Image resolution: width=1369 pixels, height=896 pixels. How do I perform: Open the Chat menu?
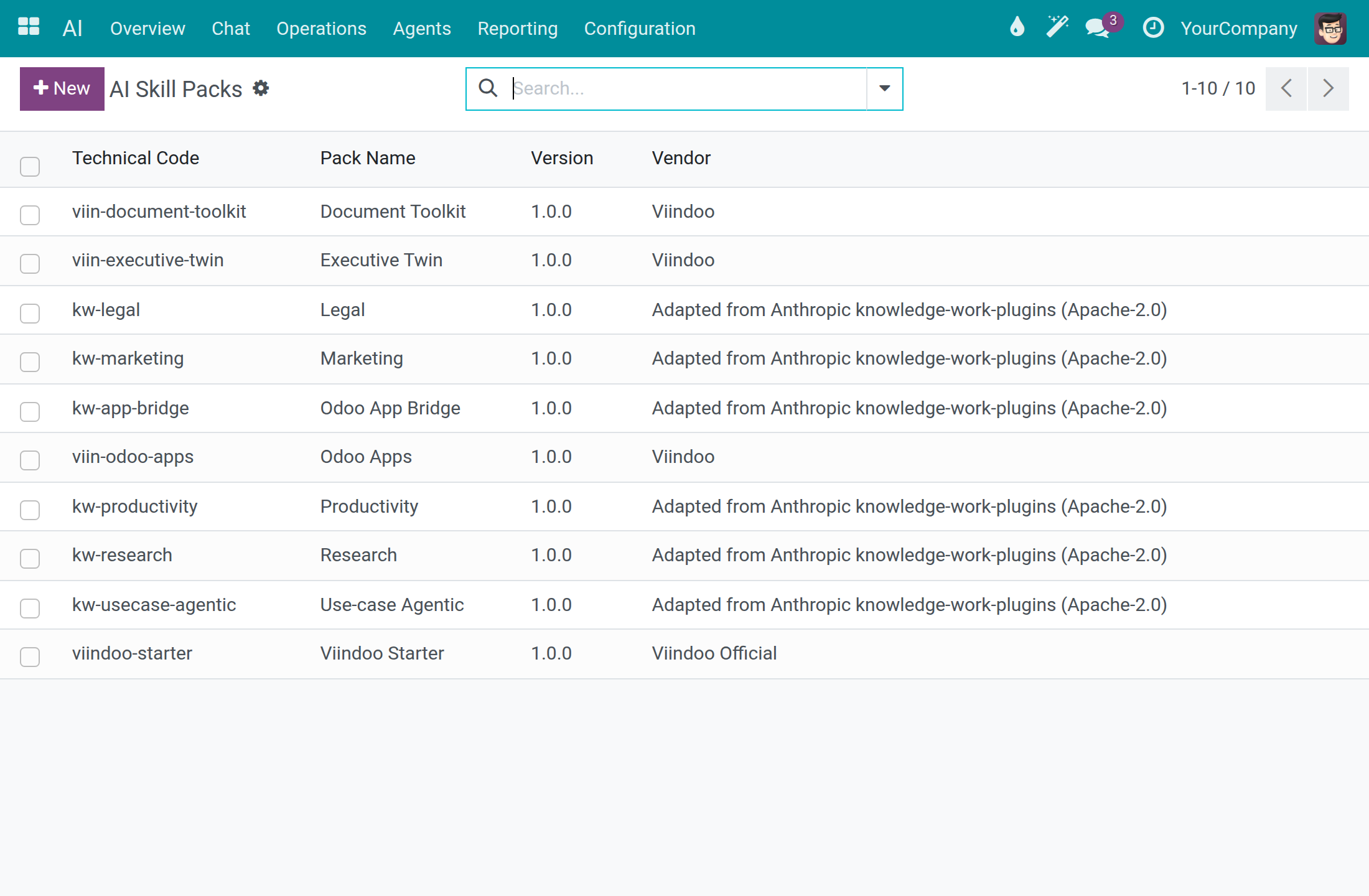(x=230, y=29)
